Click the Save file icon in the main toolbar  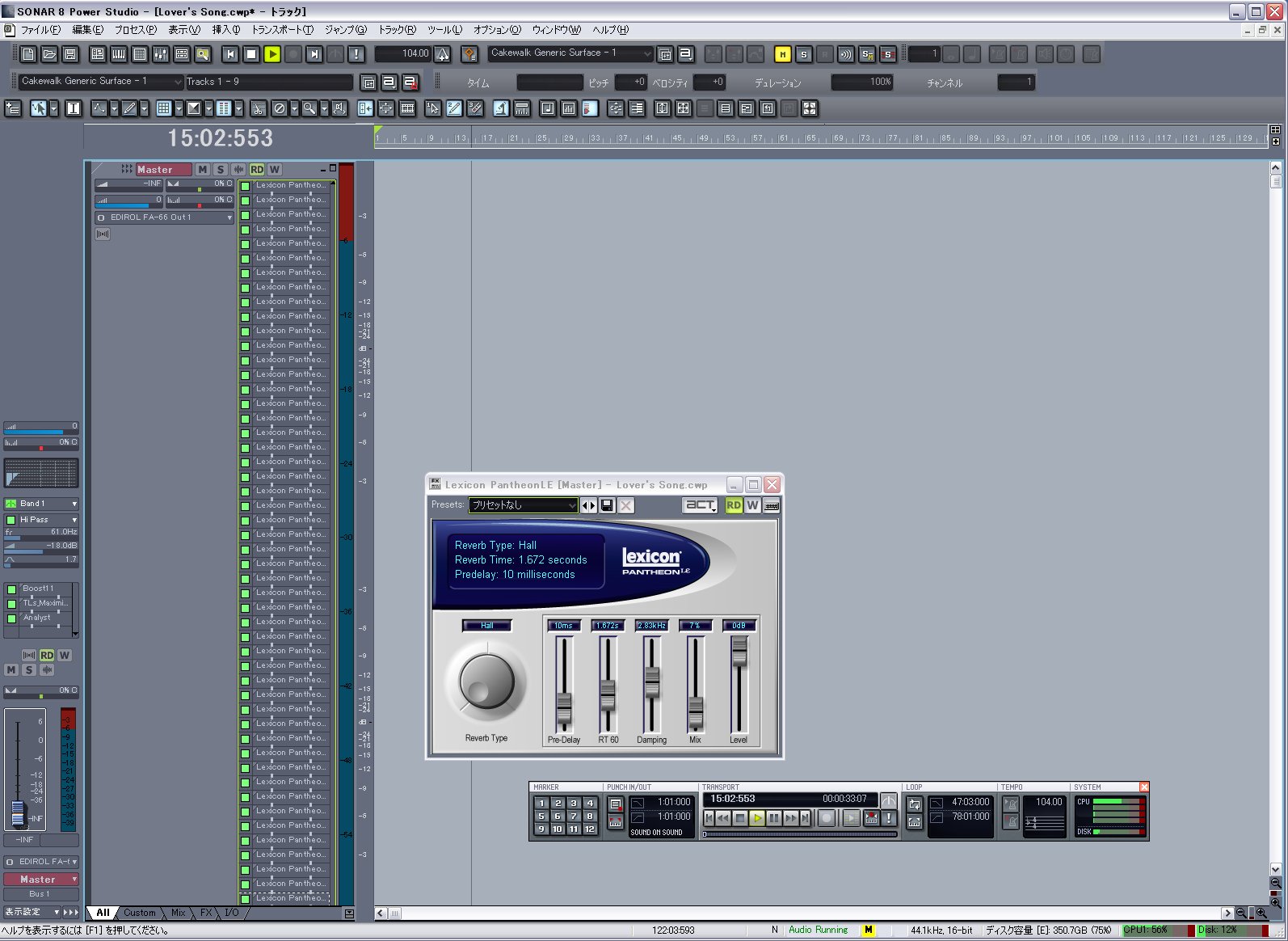(70, 54)
